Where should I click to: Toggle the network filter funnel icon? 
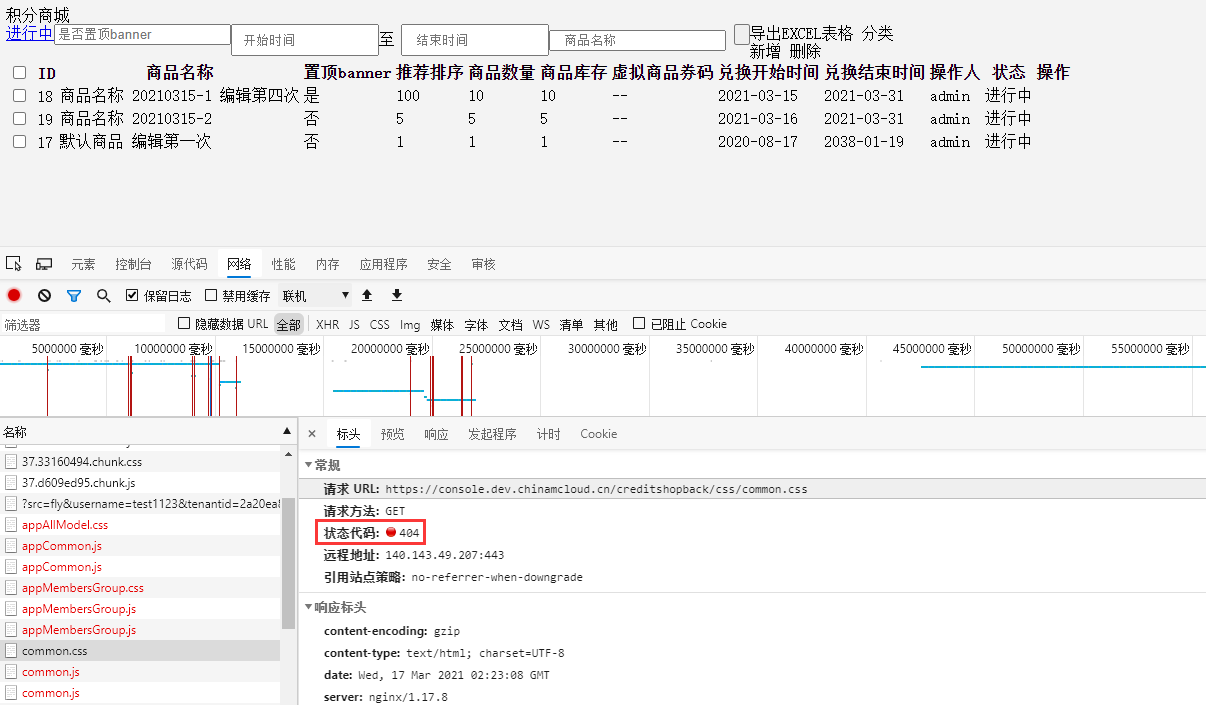click(73, 296)
